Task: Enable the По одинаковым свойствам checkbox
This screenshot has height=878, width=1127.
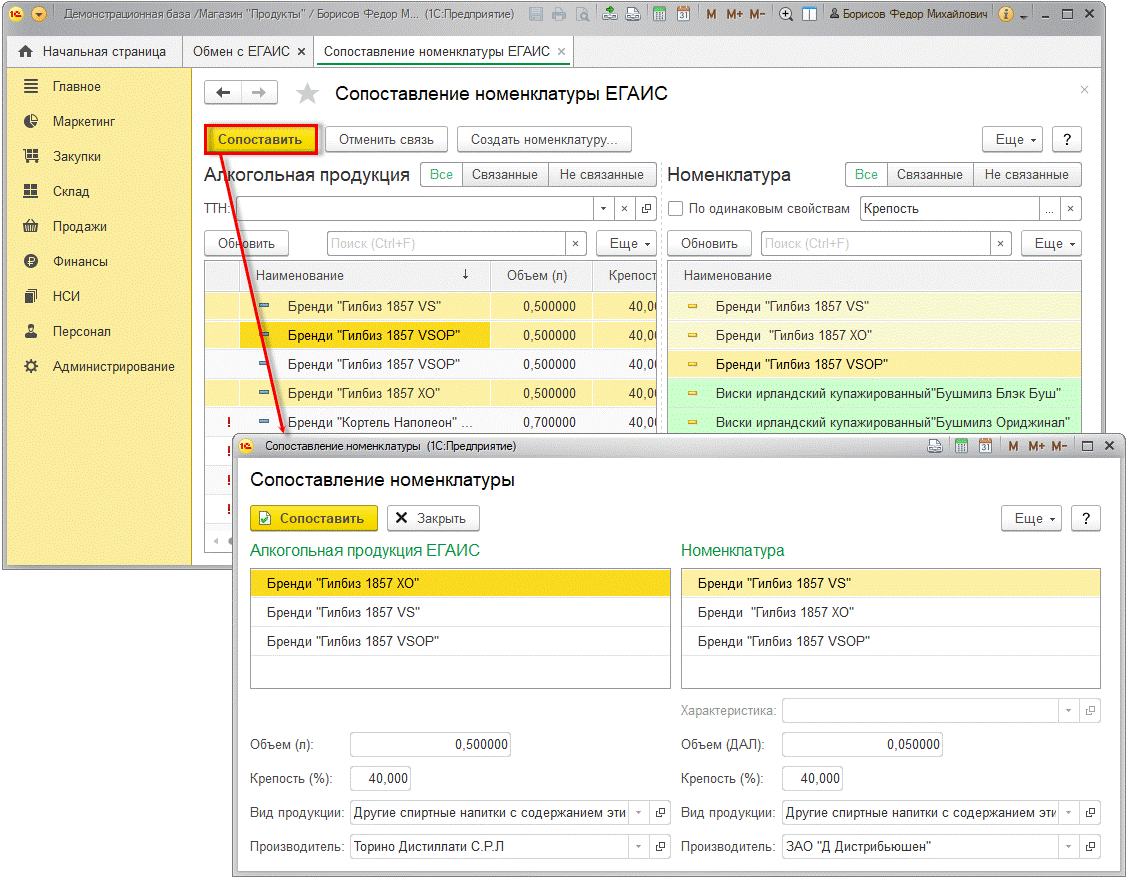Action: pyautogui.click(x=676, y=209)
